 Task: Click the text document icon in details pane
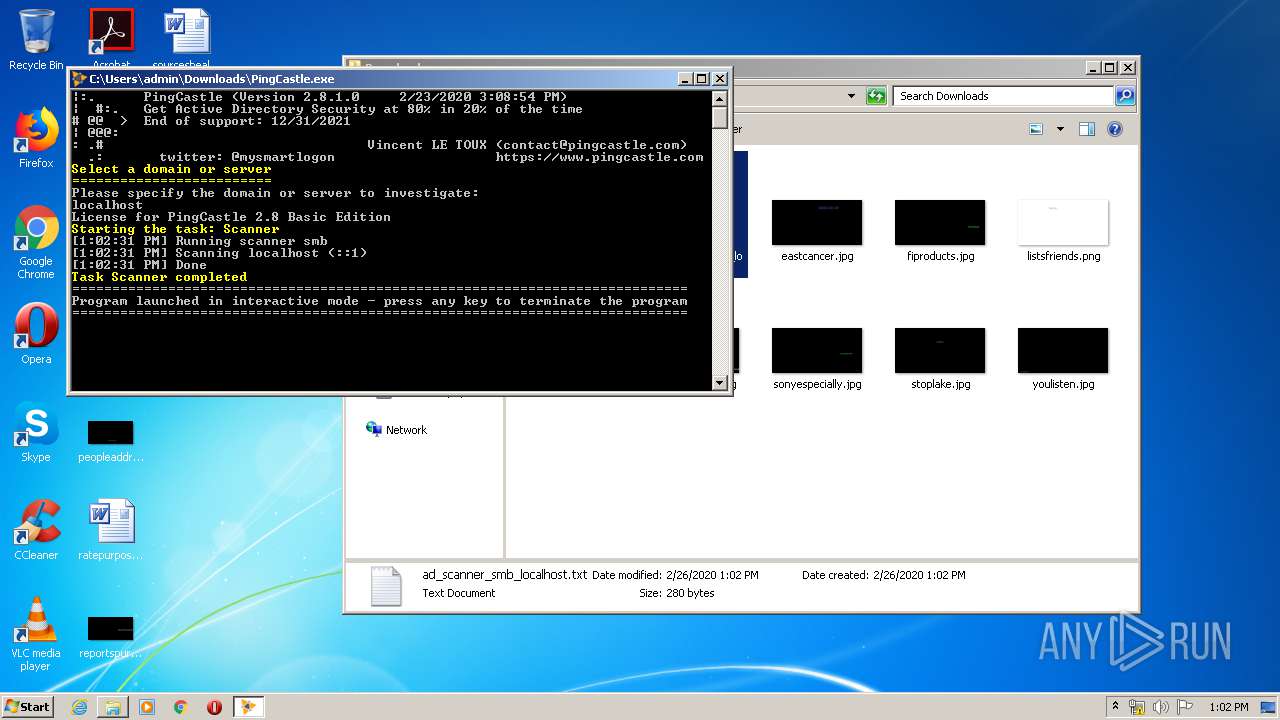coord(385,586)
